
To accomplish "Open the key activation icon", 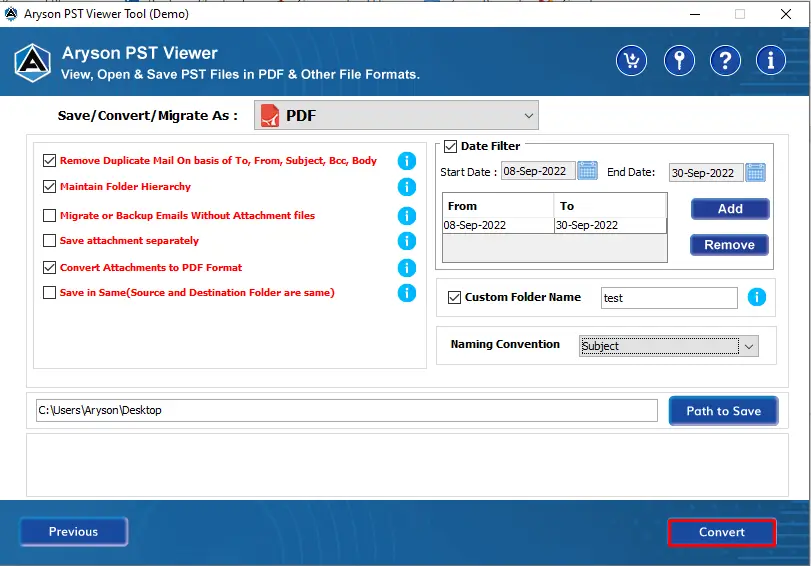I will [679, 61].
